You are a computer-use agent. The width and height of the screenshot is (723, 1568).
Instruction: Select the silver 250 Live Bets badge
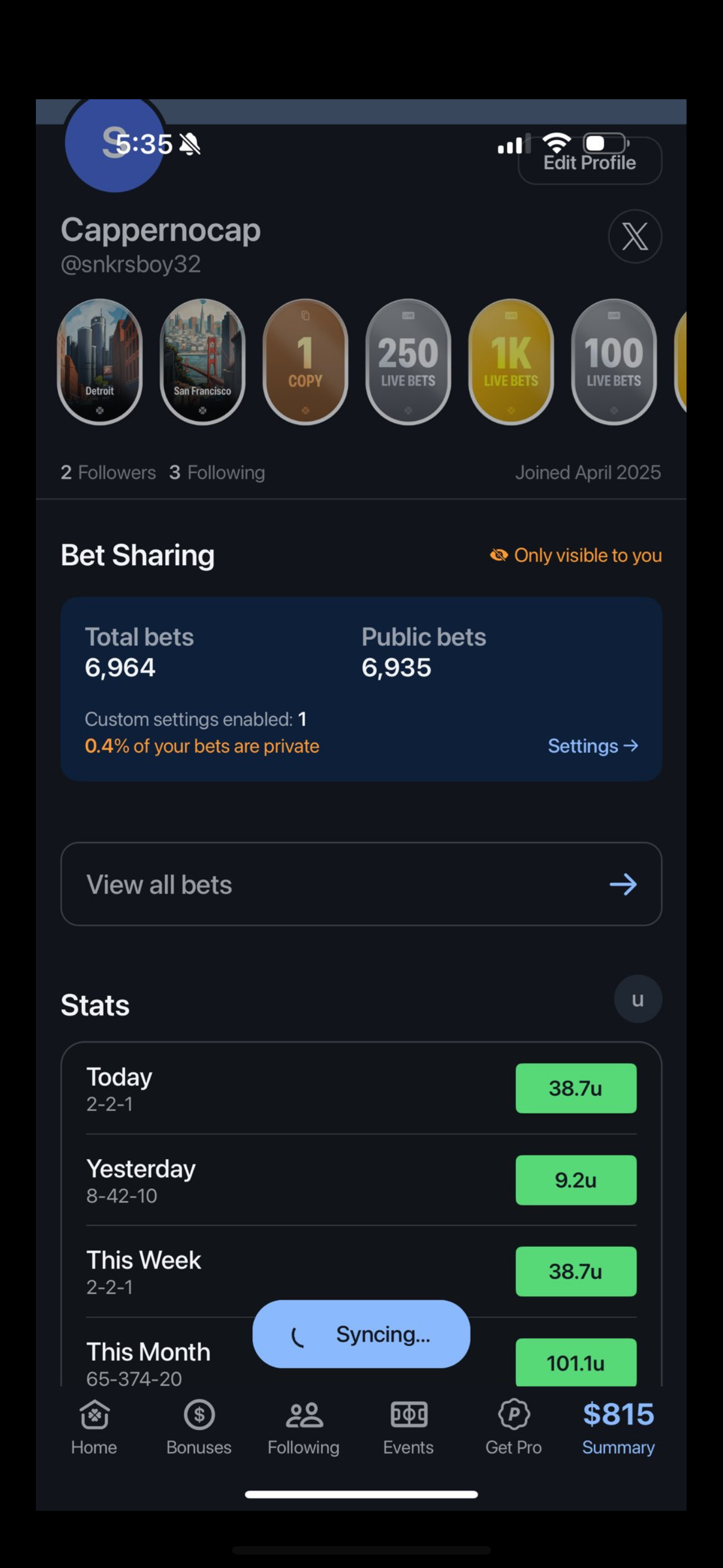pyautogui.click(x=408, y=362)
